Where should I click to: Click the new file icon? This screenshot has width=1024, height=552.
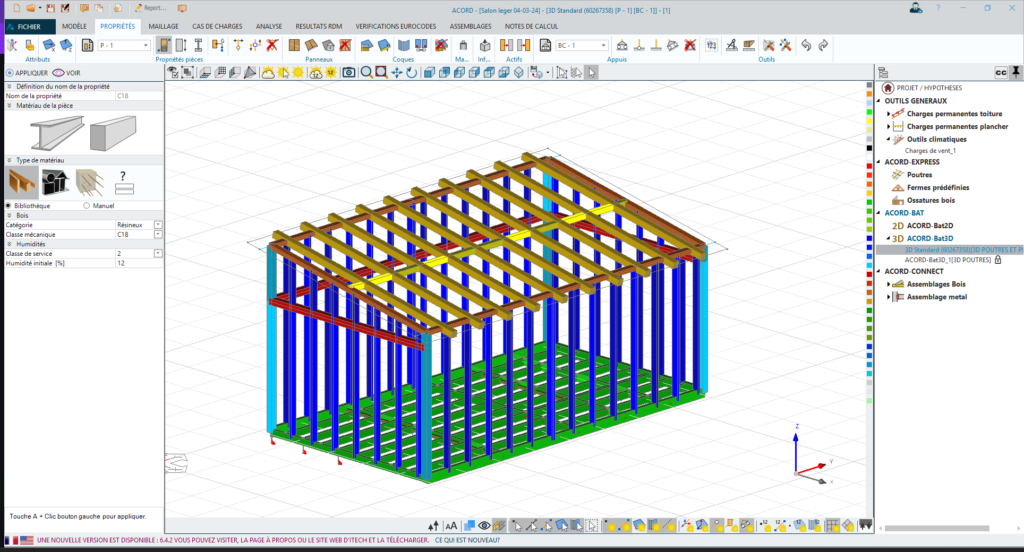click(17, 8)
